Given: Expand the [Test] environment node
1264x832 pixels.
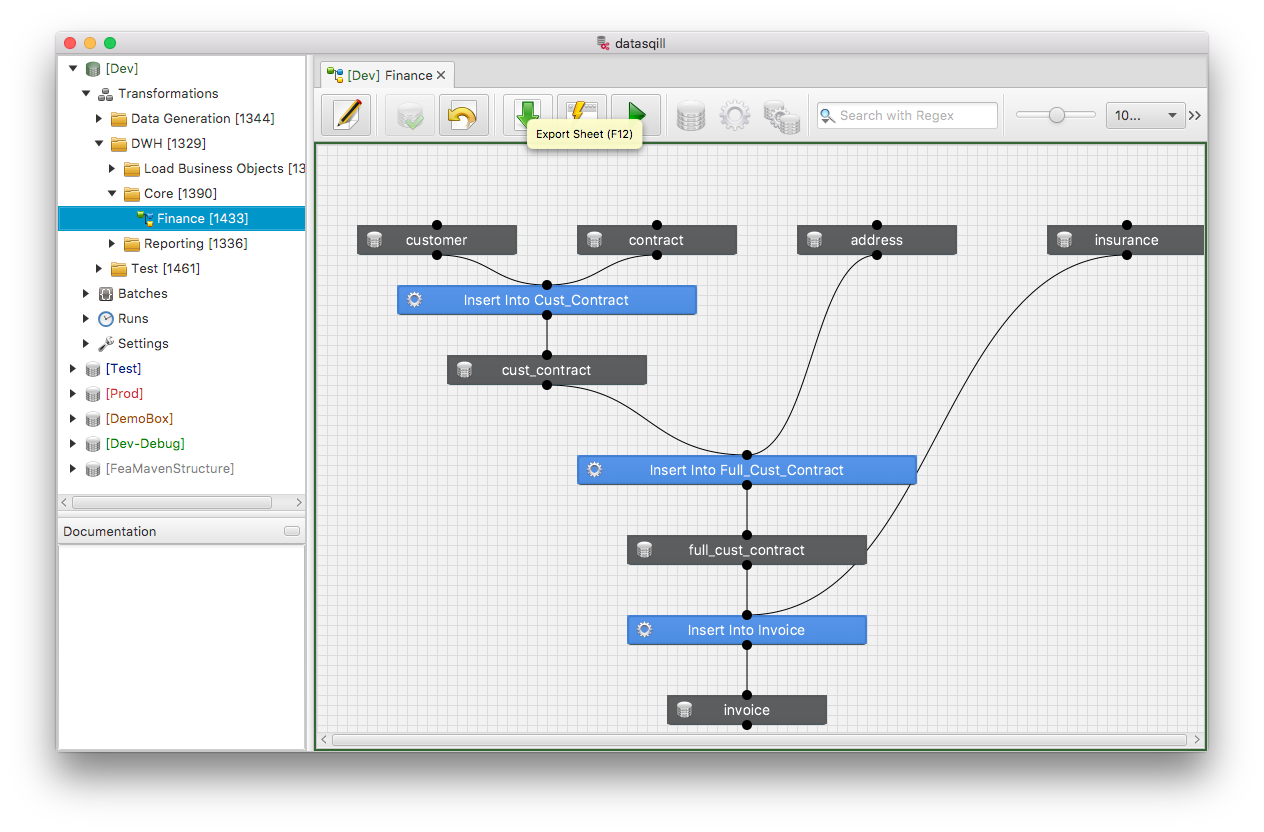Looking at the screenshot, I should pos(73,369).
